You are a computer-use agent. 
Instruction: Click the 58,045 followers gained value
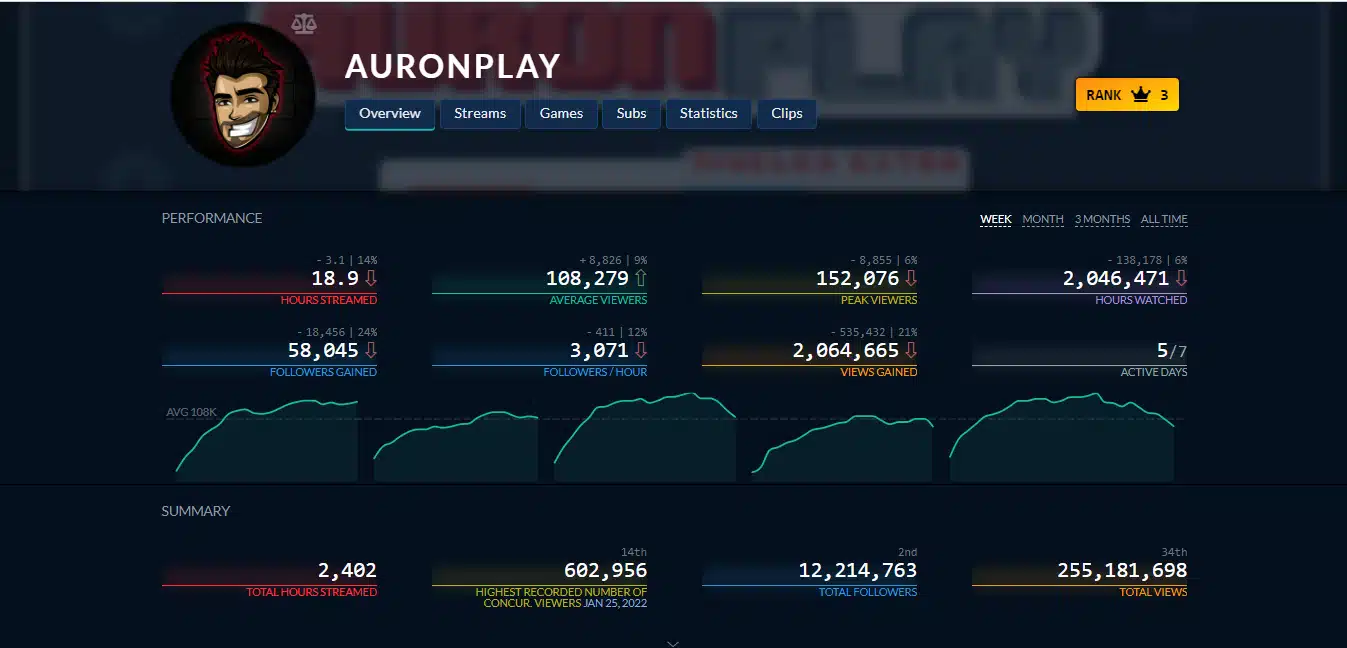click(x=322, y=351)
